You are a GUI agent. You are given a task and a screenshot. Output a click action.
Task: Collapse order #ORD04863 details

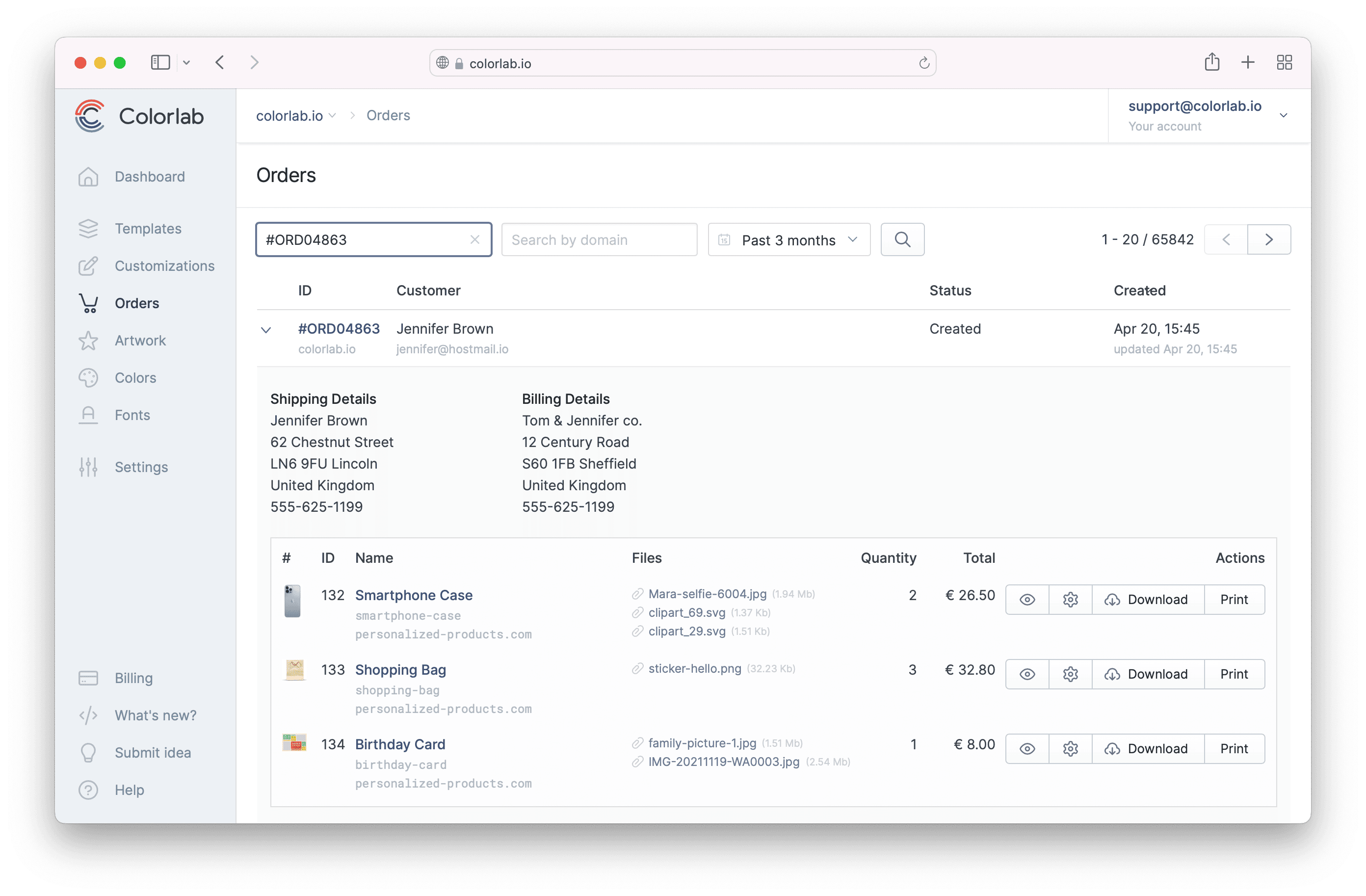click(266, 329)
